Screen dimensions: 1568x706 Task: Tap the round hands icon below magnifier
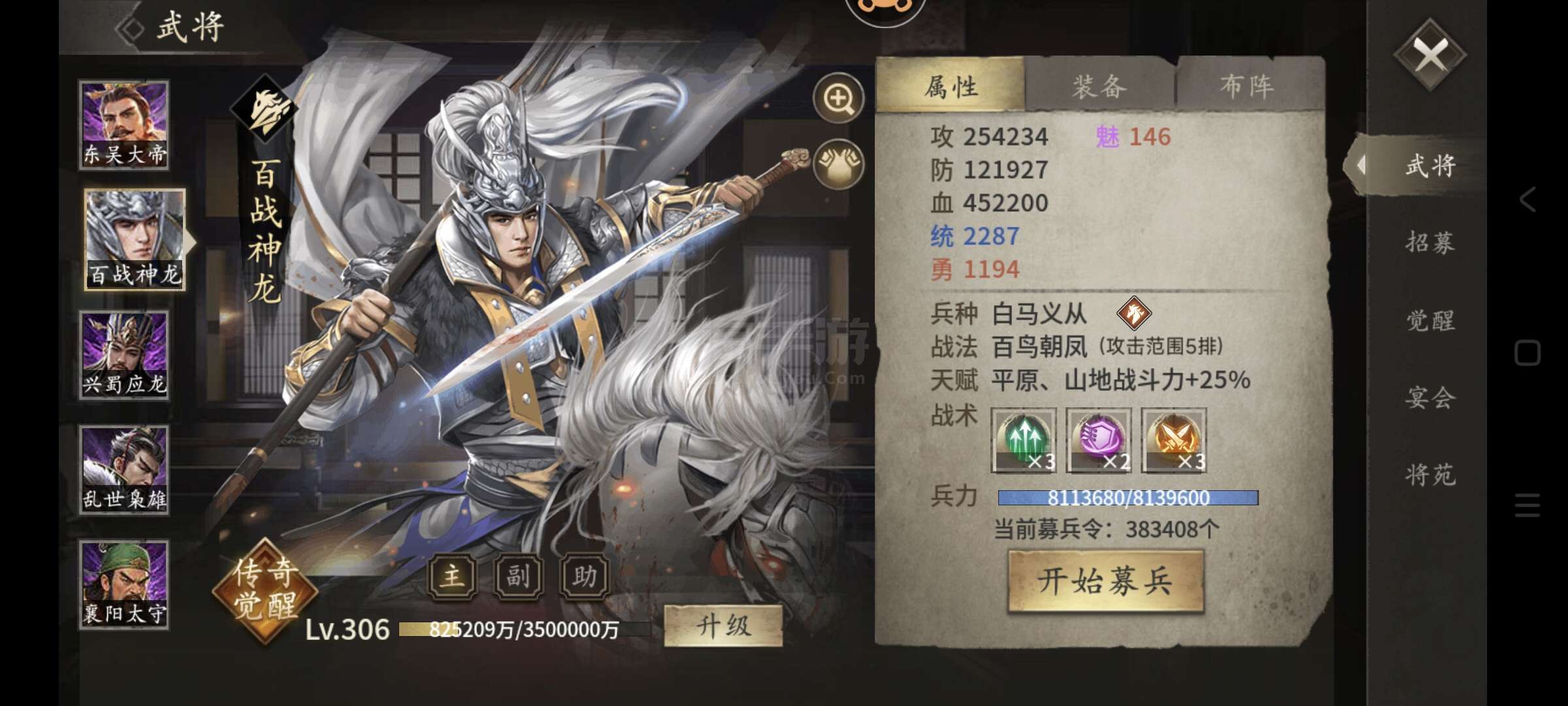point(838,164)
